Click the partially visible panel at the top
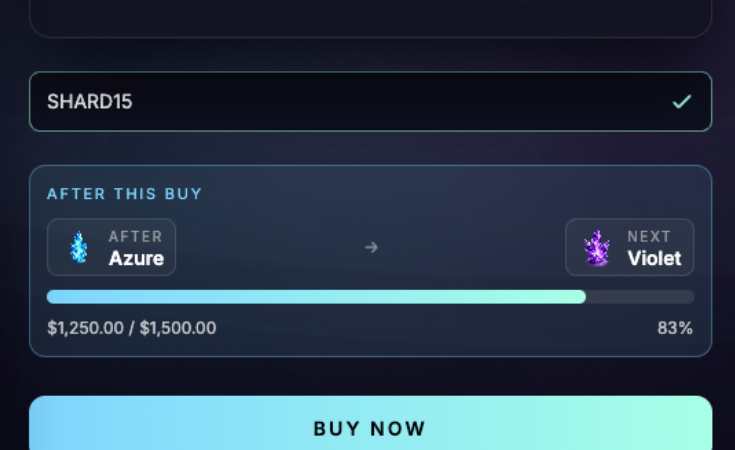The image size is (735, 450). click(370, 17)
